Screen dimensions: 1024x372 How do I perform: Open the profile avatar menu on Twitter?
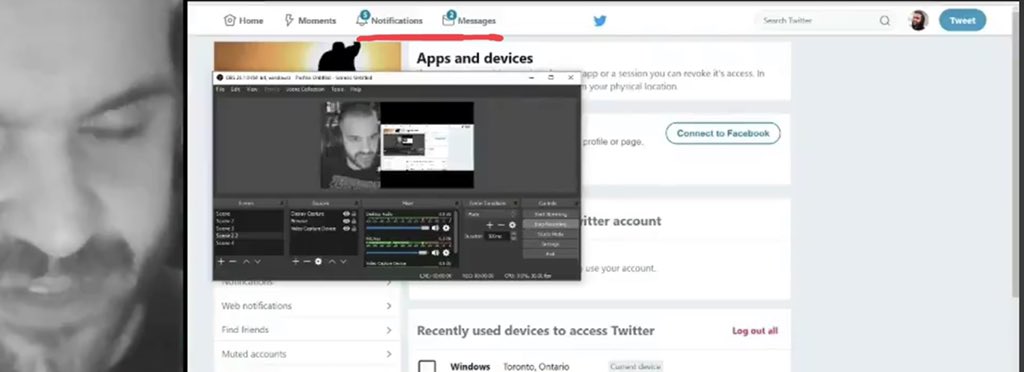918,20
